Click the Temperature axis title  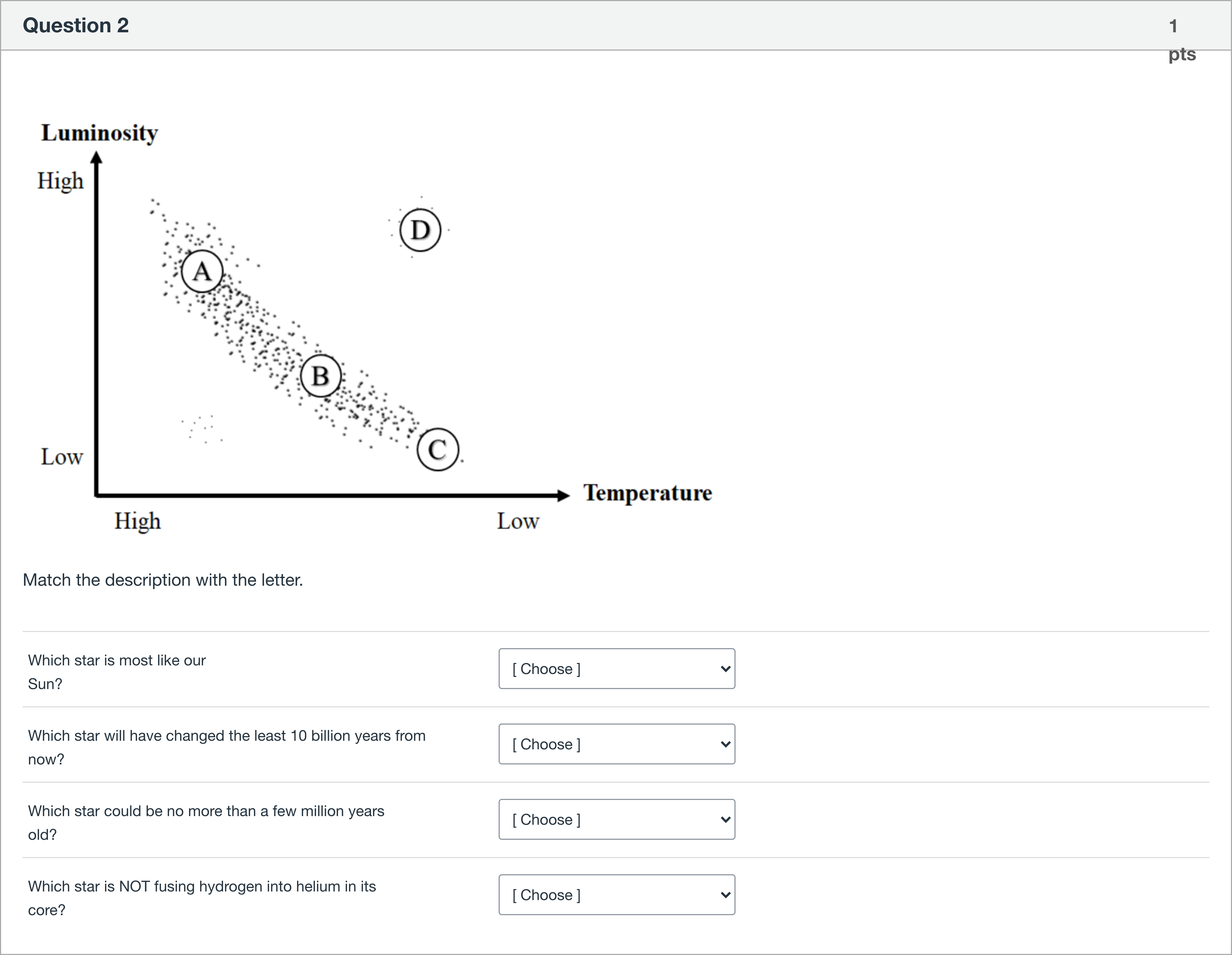[x=647, y=493]
